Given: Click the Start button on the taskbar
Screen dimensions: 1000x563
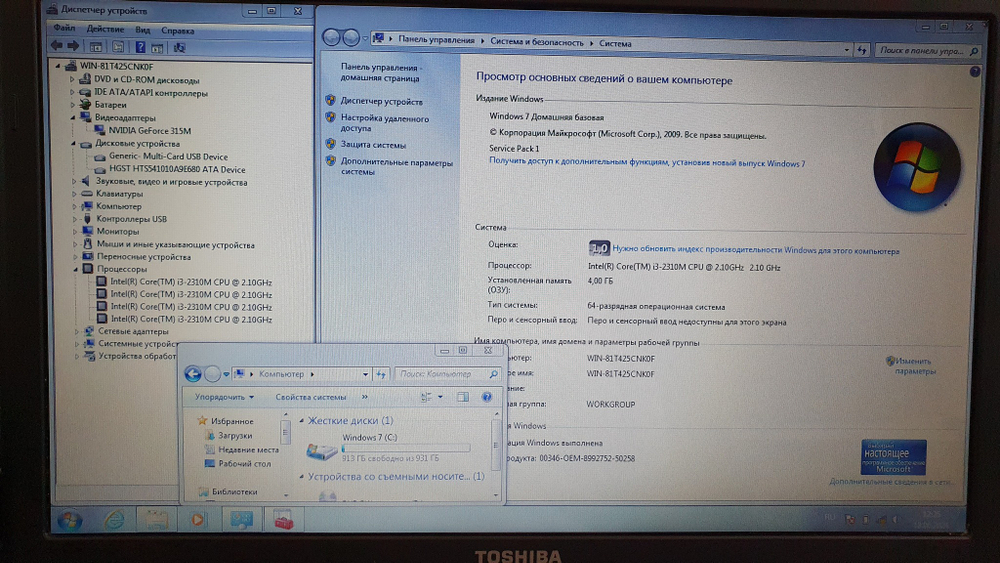Looking at the screenshot, I should 70,520.
